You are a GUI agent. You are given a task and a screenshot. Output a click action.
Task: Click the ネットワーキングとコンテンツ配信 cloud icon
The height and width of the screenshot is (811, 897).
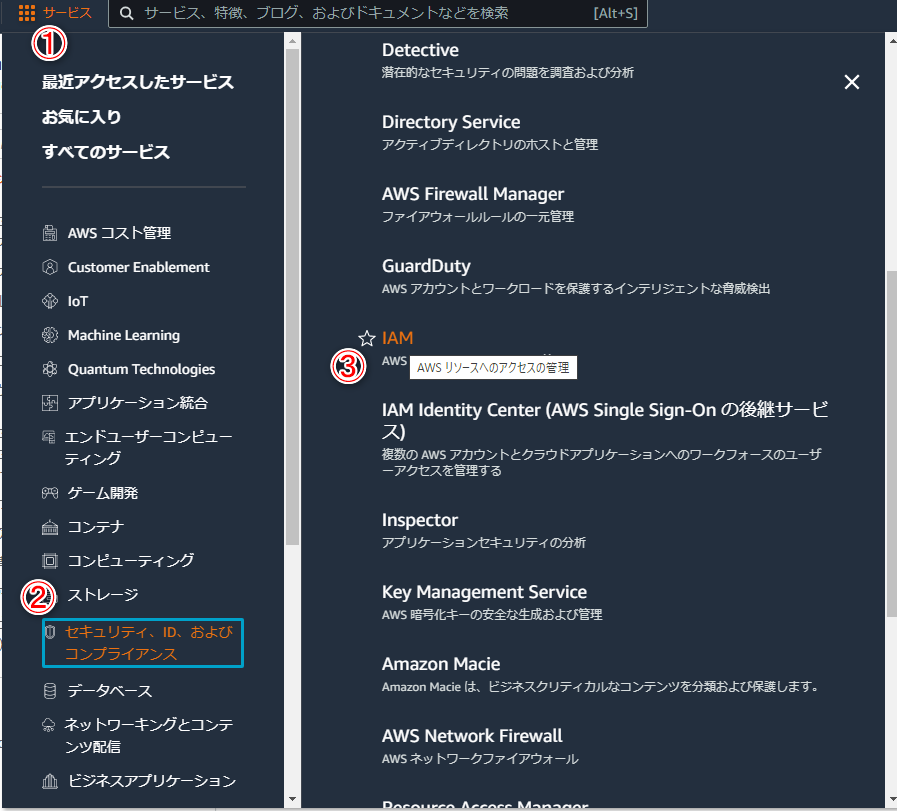(49, 725)
